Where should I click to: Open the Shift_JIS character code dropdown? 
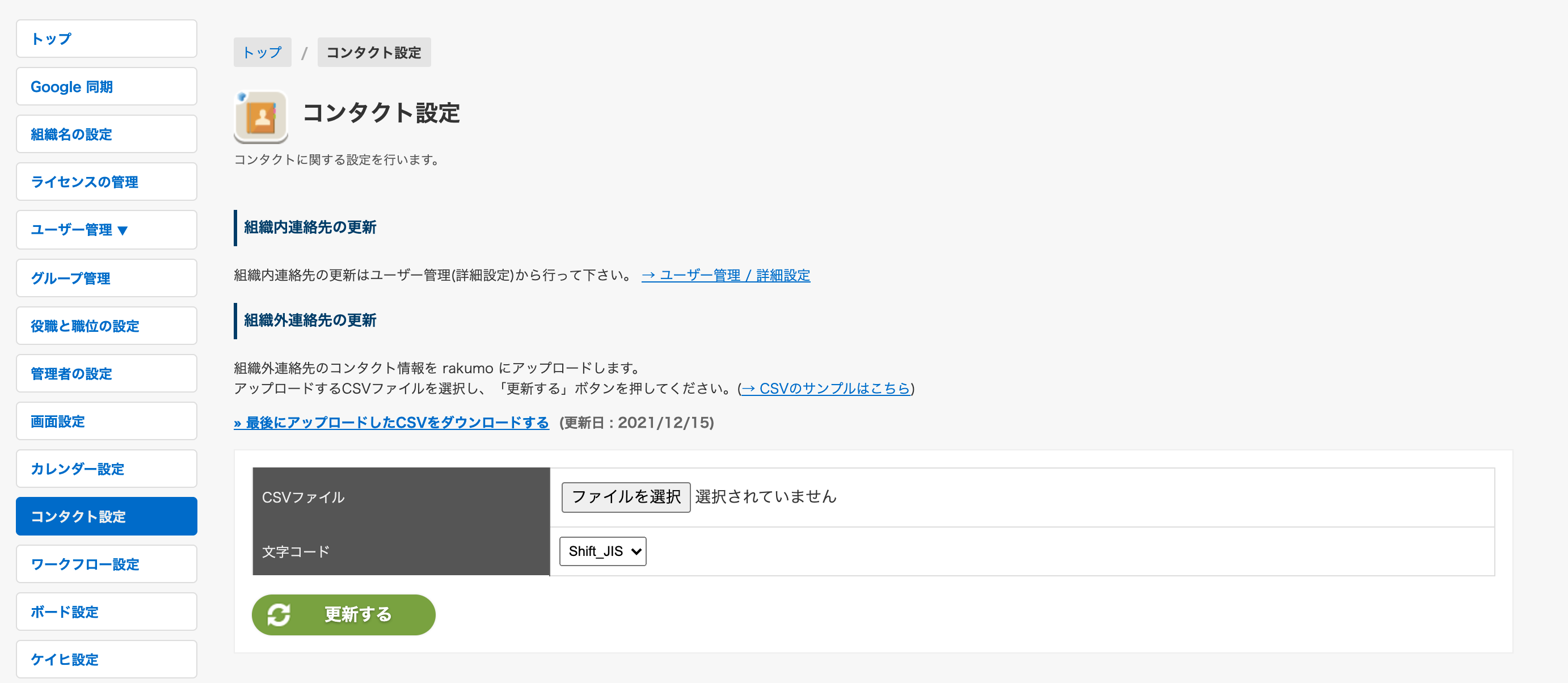602,551
